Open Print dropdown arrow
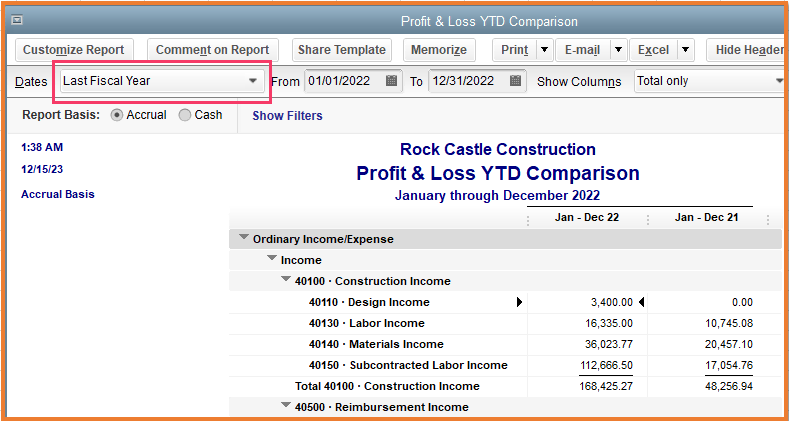 tap(544, 50)
